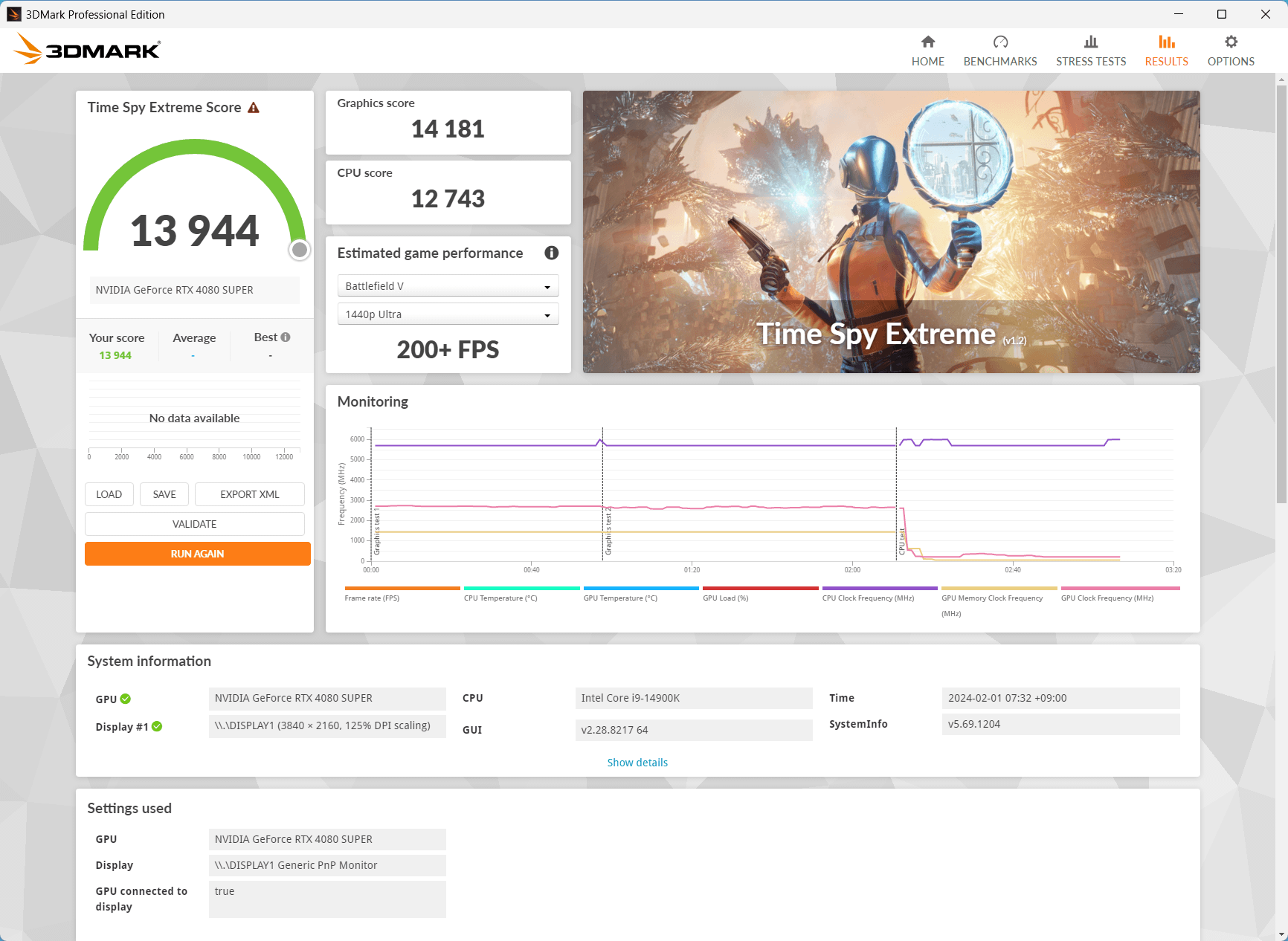Open the 1440p Ultra resolution dropdown
Viewport: 1288px width, 941px height.
[448, 314]
